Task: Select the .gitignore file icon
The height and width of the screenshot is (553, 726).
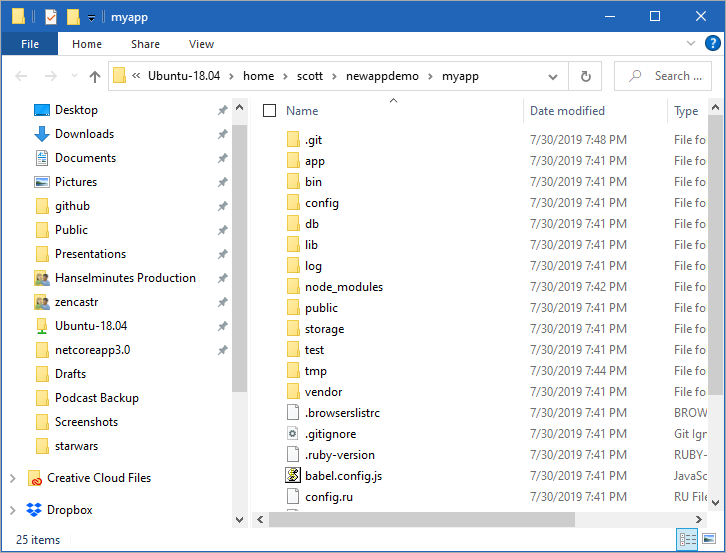Action: (x=293, y=434)
